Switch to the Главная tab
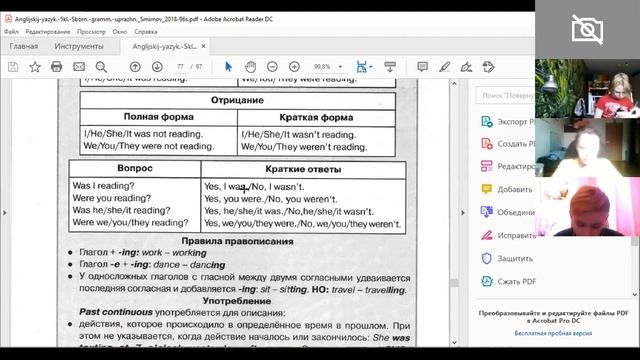This screenshot has height=360, width=640. [24, 46]
